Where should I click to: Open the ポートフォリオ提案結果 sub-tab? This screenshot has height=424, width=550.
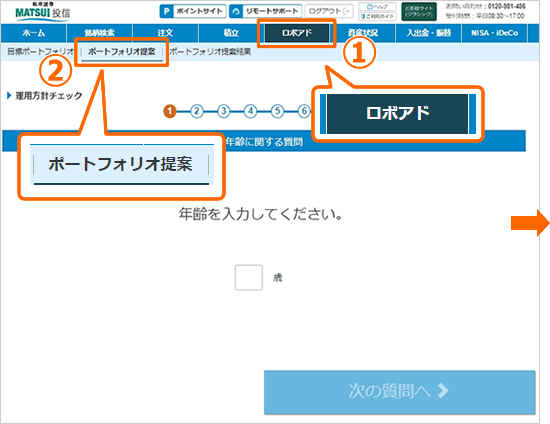pyautogui.click(x=210, y=52)
